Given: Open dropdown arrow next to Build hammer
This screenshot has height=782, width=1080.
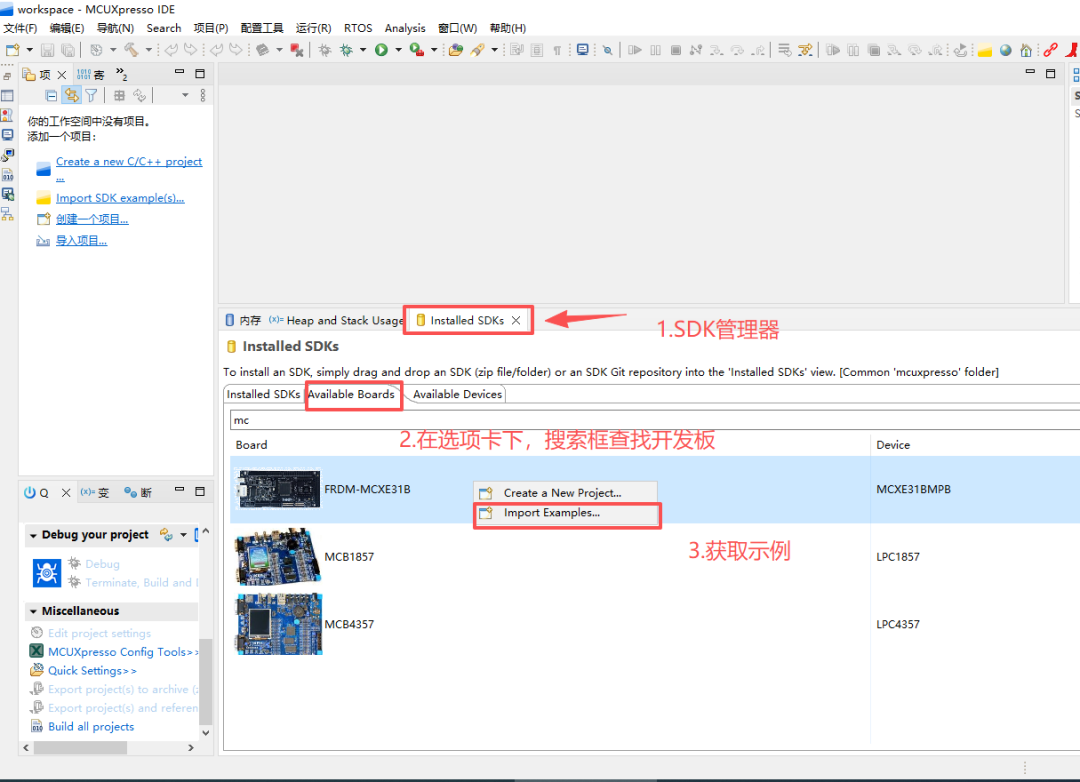Looking at the screenshot, I should pos(148,50).
